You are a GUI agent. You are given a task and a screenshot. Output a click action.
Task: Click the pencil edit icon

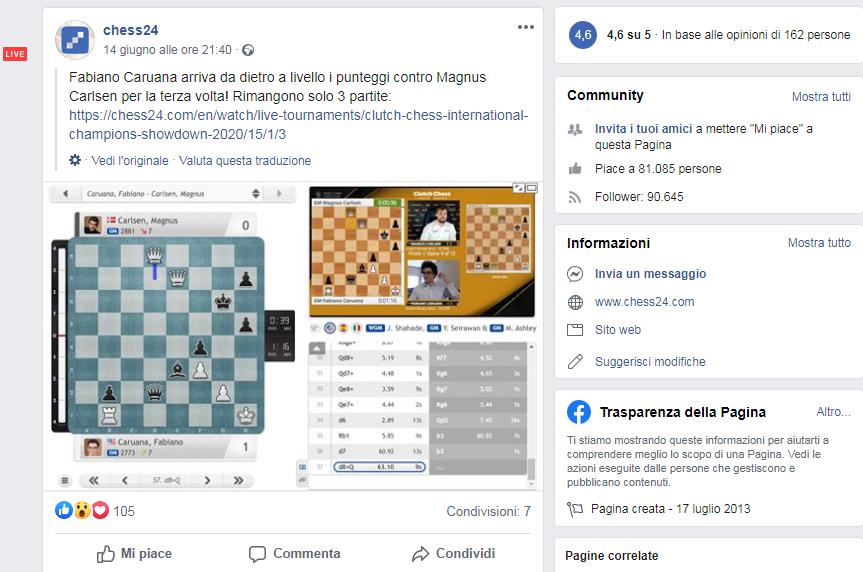575,362
